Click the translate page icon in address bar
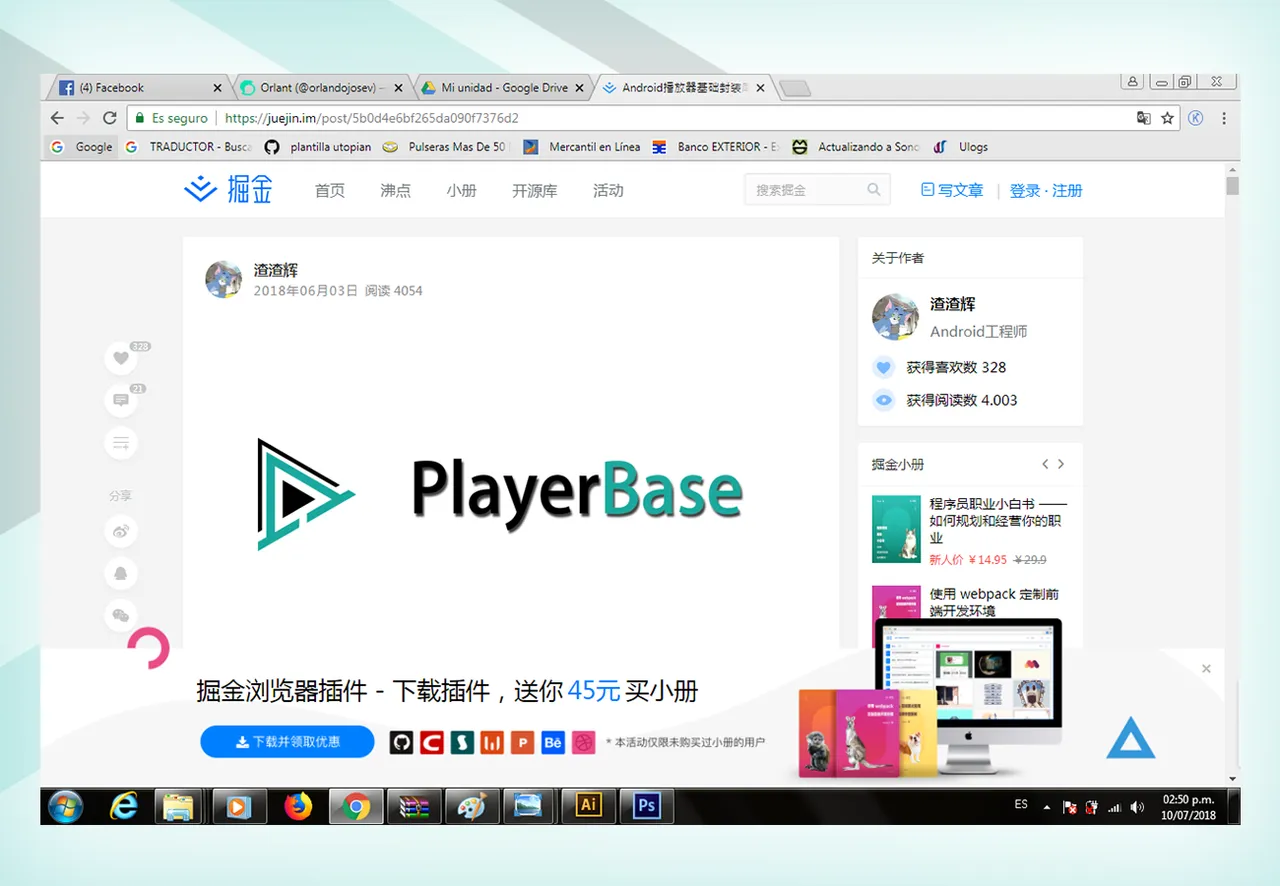Image resolution: width=1280 pixels, height=886 pixels. pos(1144,118)
